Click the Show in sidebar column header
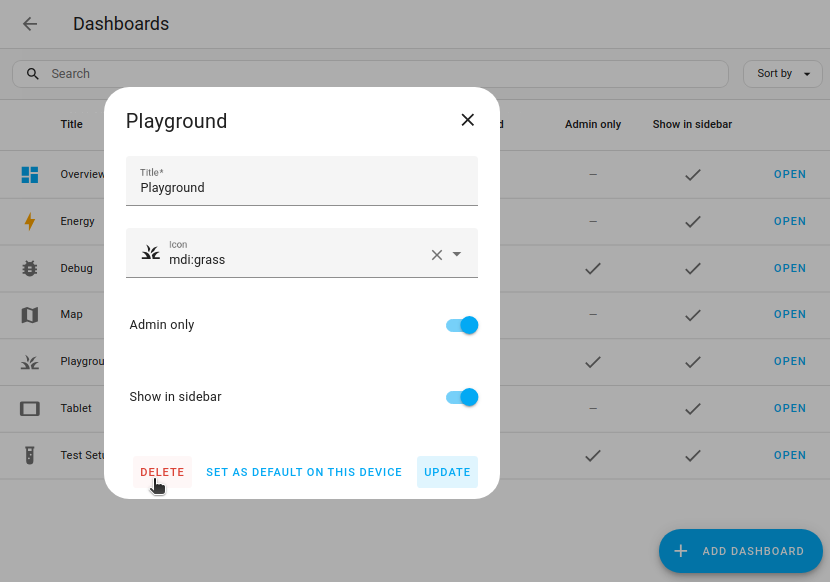Viewport: 830px width, 582px height. point(692,125)
